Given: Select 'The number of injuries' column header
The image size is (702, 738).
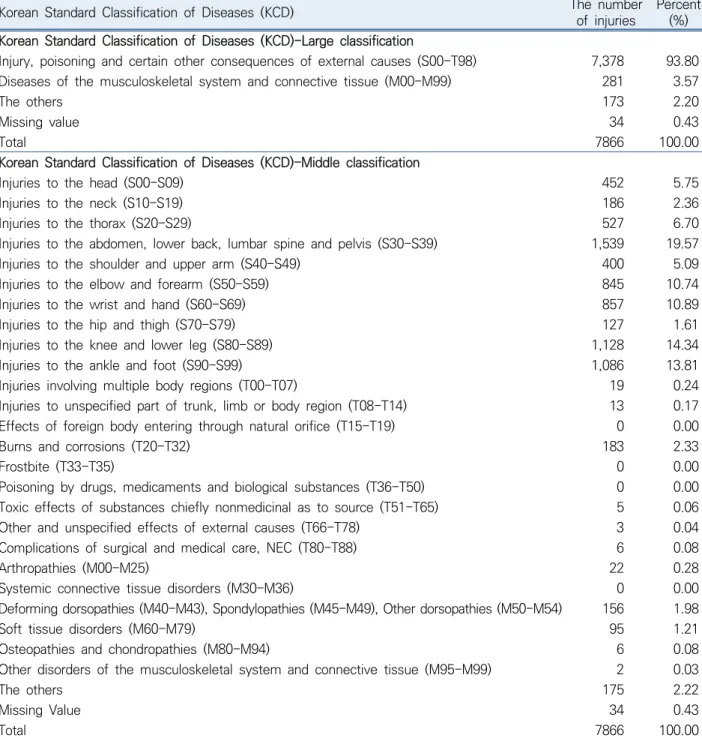Looking at the screenshot, I should pos(606,13).
